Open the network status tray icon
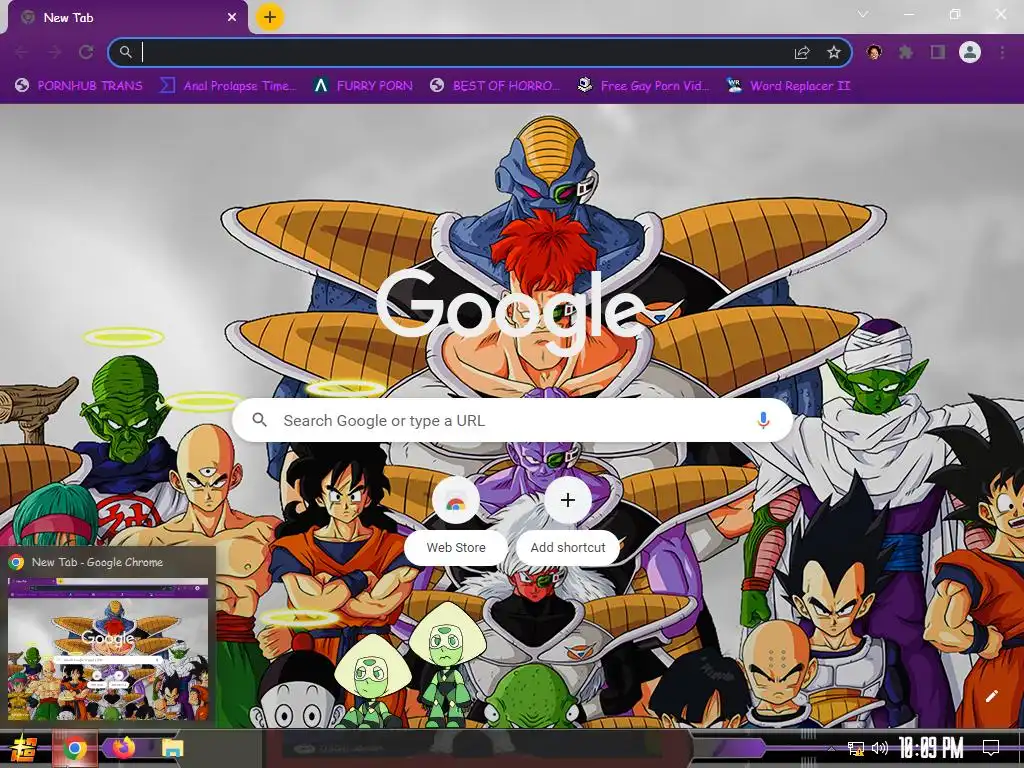Image resolution: width=1024 pixels, height=768 pixels. click(x=856, y=748)
